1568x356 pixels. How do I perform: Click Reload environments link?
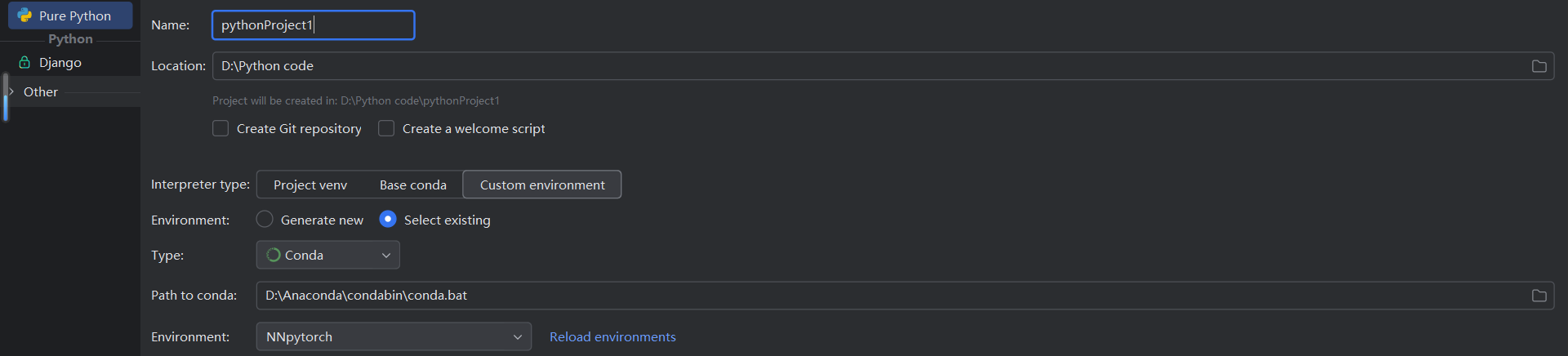pos(612,336)
